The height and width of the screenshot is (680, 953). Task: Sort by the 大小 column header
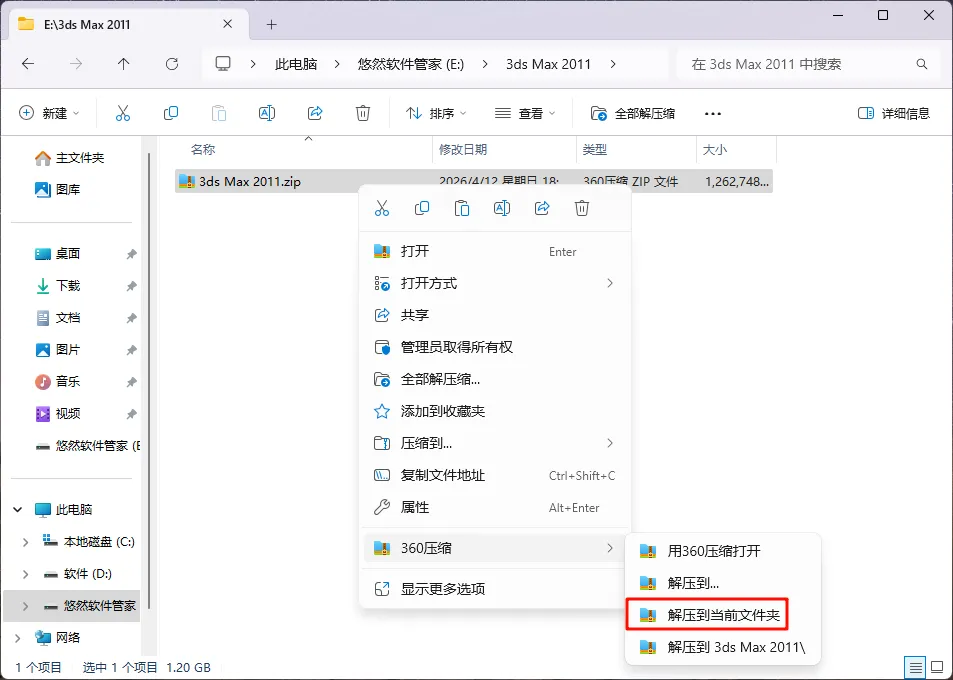(x=736, y=149)
